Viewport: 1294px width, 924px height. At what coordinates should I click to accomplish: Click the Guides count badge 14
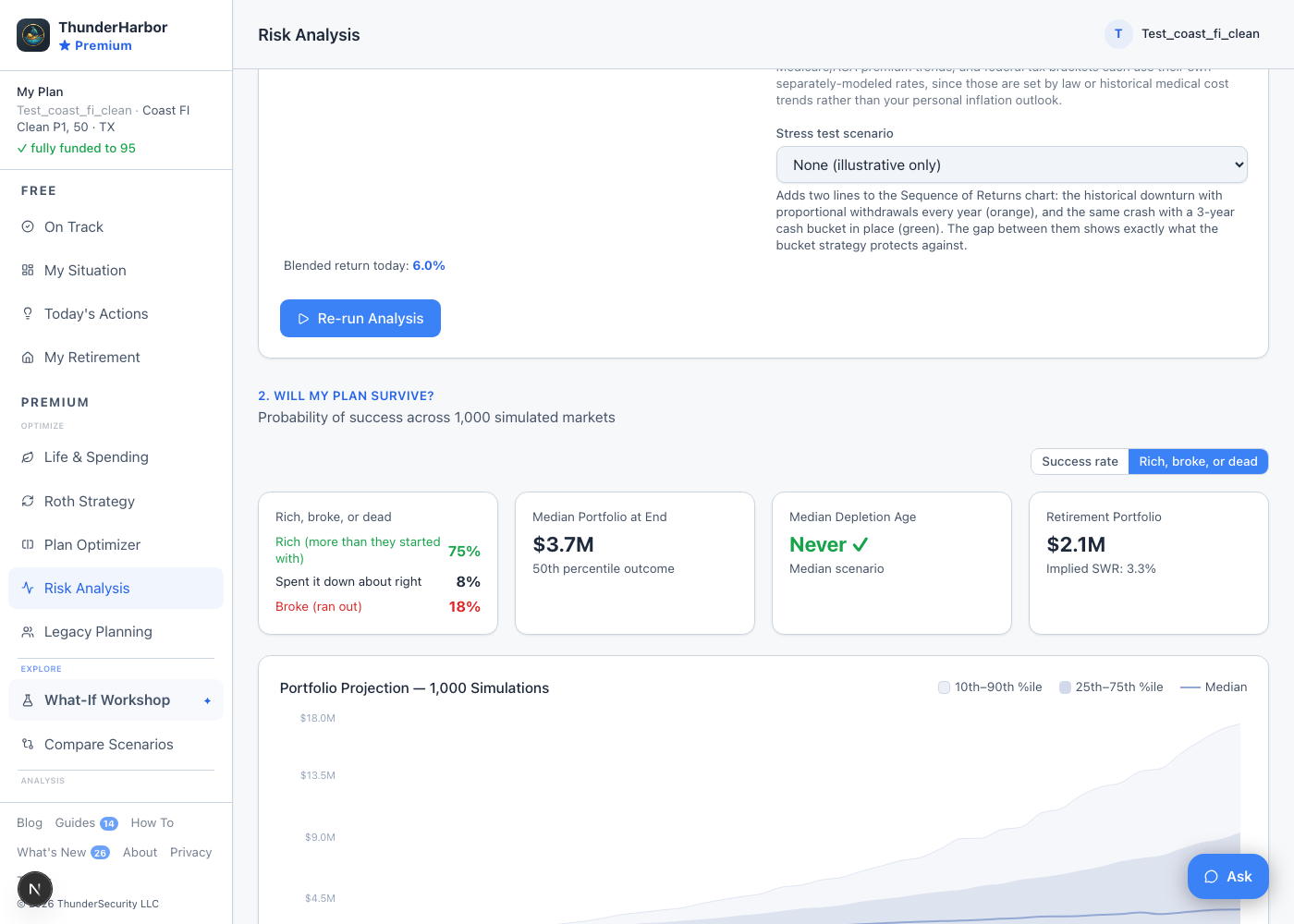109,823
